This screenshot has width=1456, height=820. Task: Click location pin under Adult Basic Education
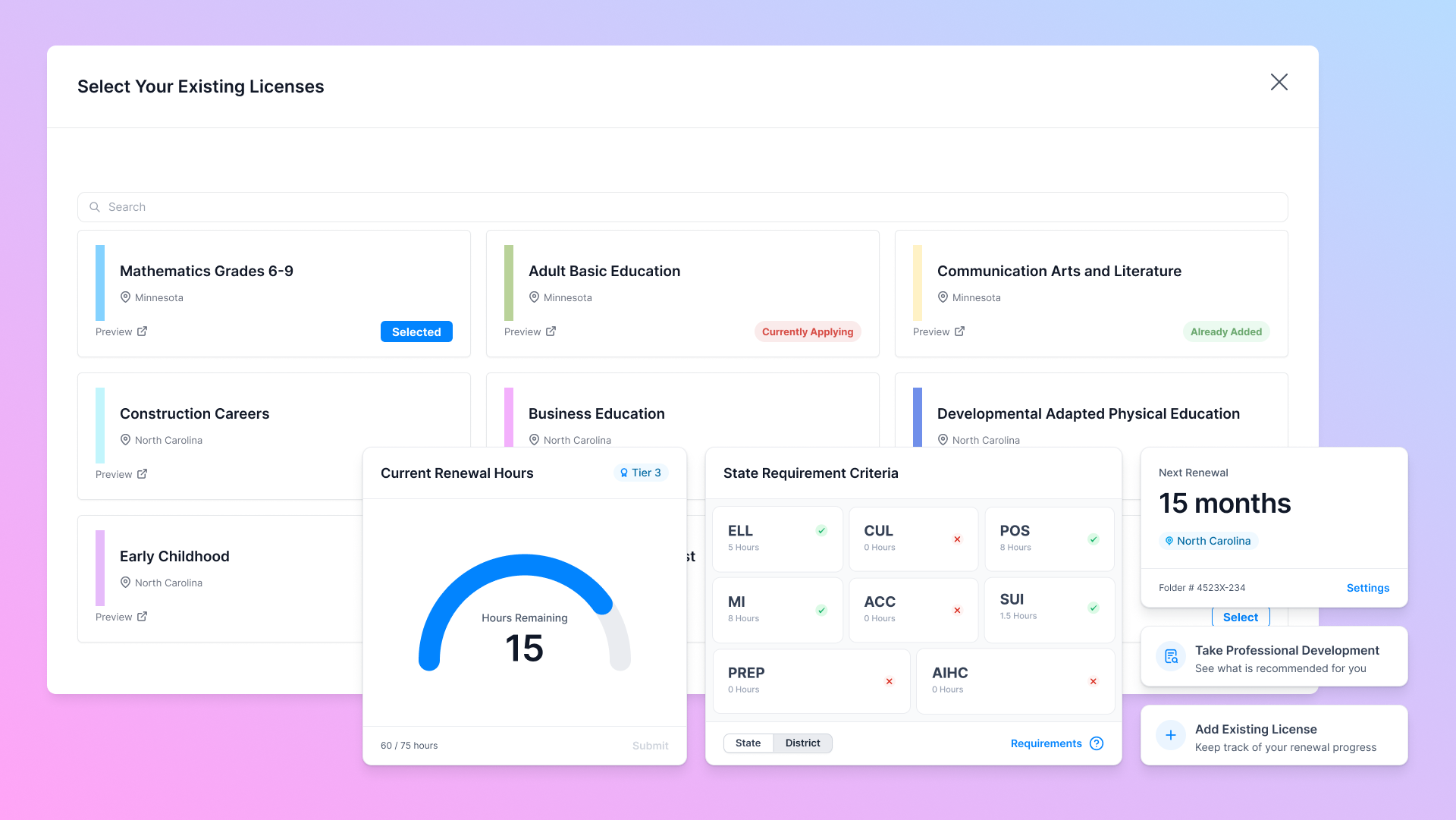[534, 297]
